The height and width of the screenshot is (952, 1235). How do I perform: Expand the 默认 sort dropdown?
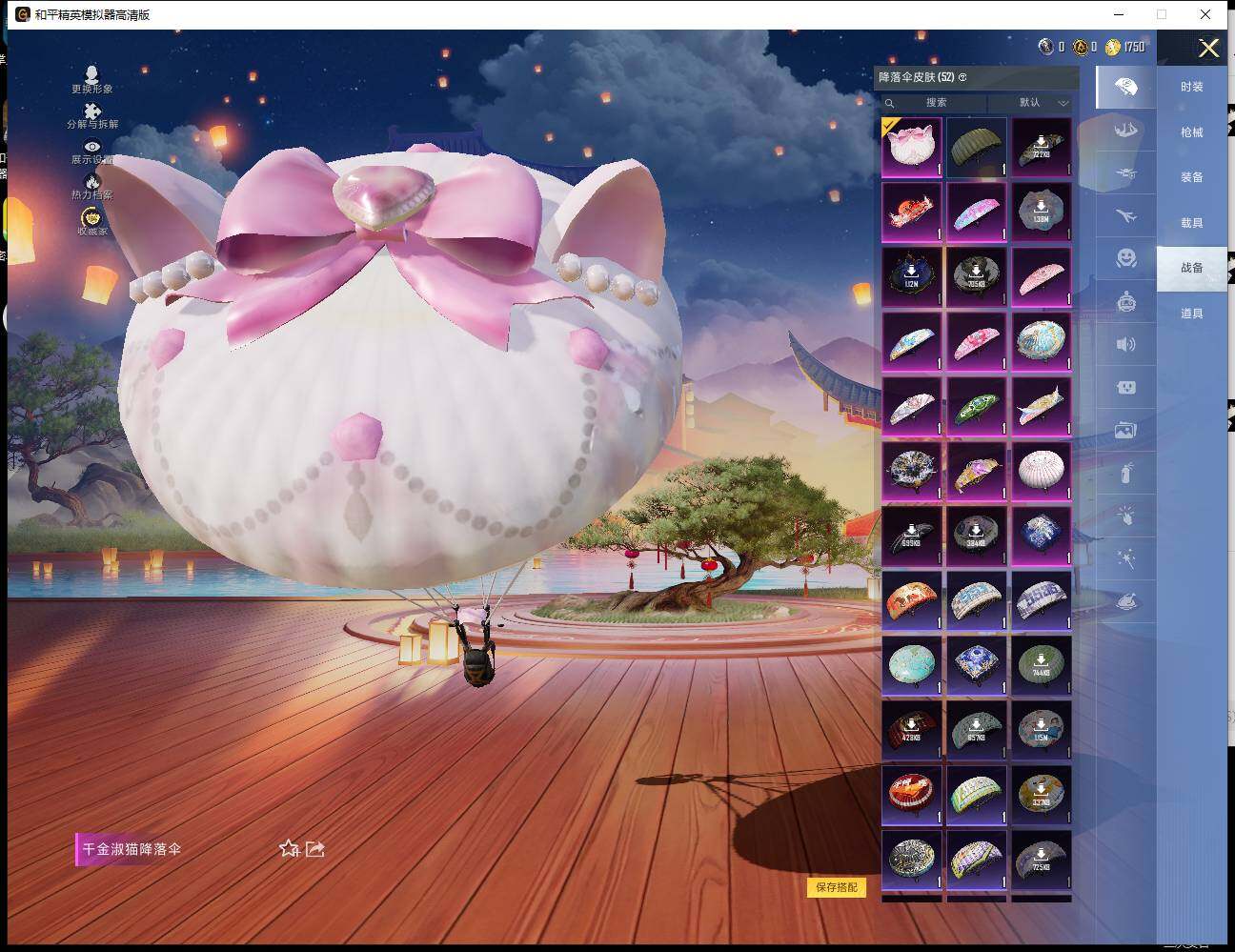1042,103
